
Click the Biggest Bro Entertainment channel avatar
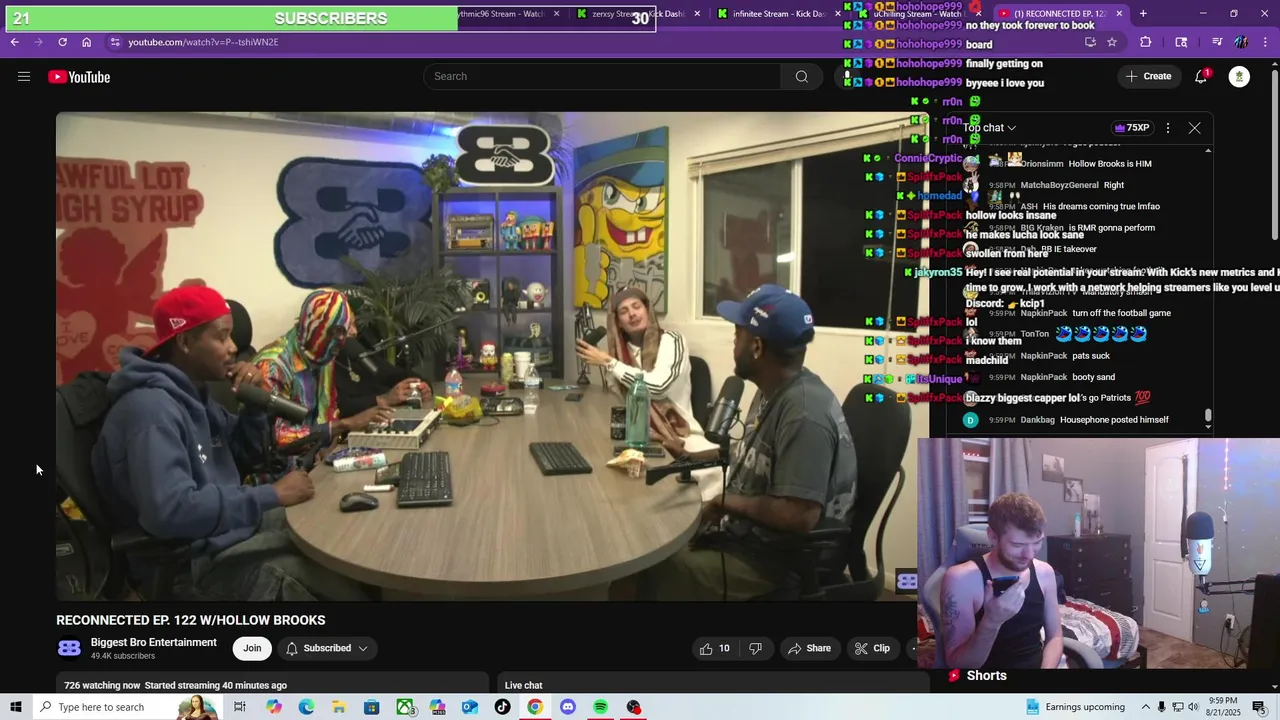click(x=69, y=648)
